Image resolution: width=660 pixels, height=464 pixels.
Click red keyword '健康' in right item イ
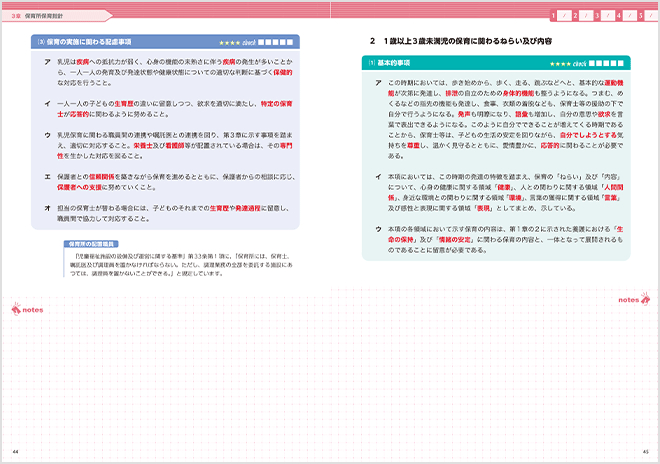[x=503, y=187]
